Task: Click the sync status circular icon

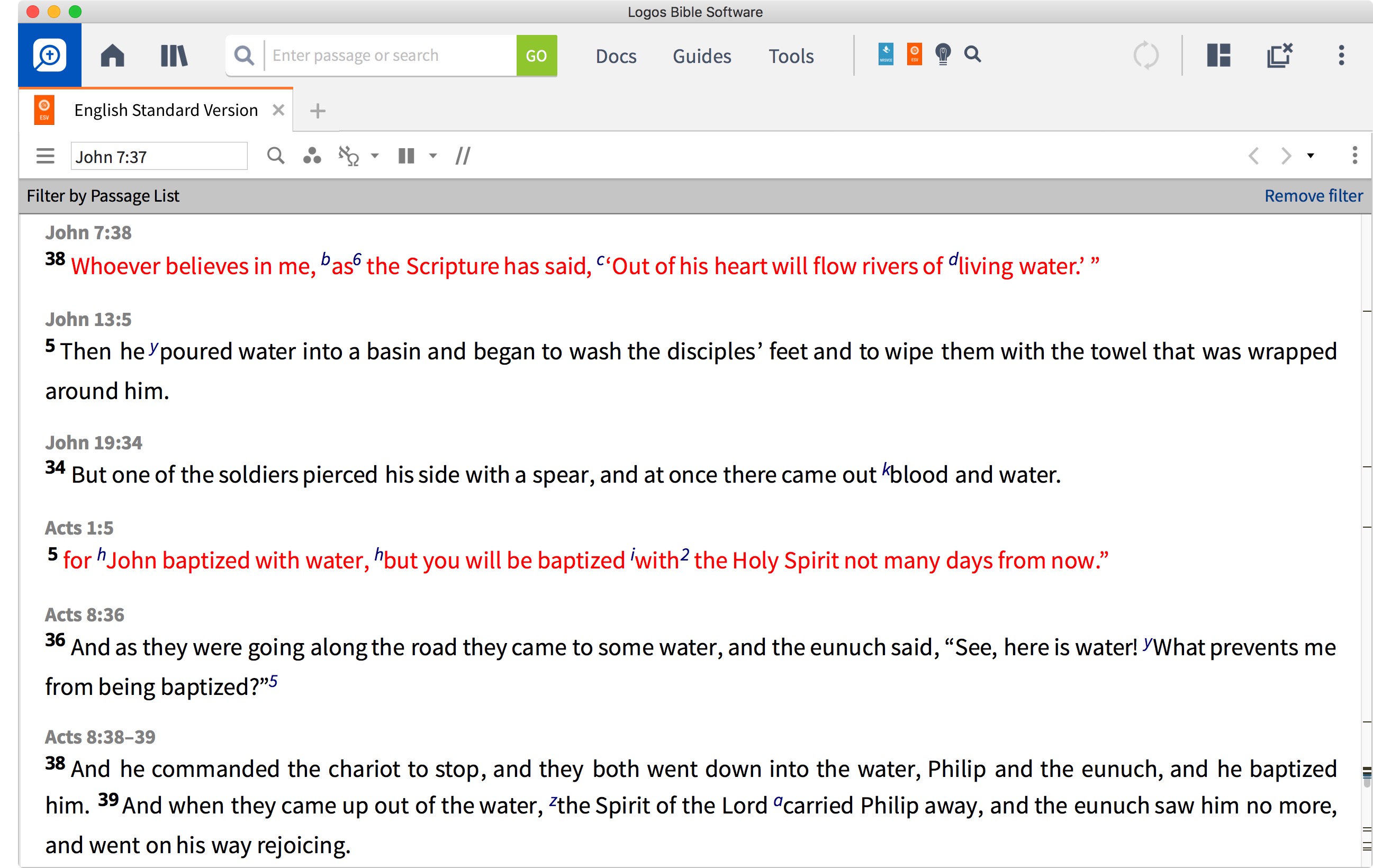Action: click(1145, 56)
